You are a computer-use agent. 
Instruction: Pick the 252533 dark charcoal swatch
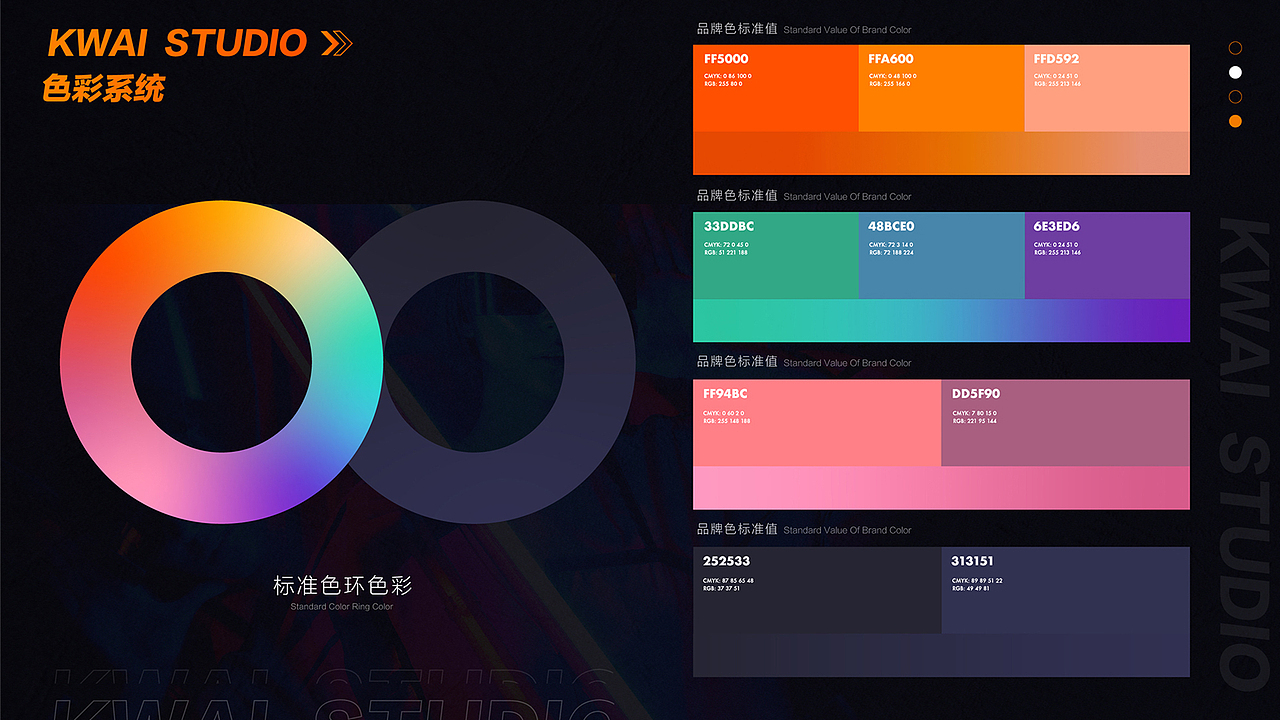tap(817, 590)
